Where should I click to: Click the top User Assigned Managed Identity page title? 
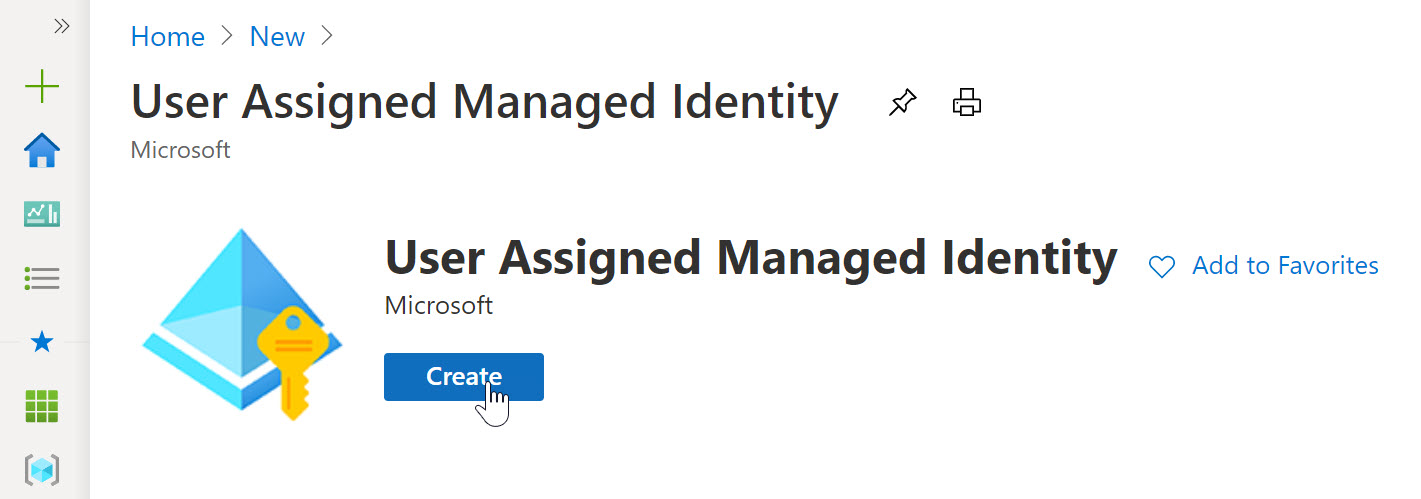tap(484, 102)
